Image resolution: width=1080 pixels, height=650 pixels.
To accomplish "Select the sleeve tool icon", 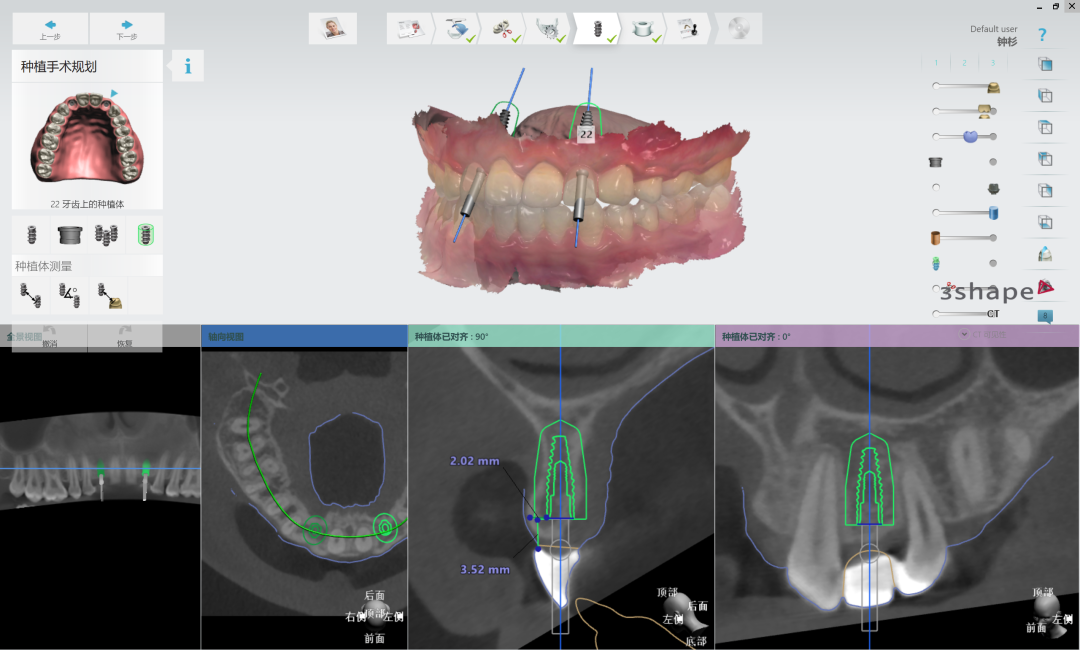I will (69, 235).
